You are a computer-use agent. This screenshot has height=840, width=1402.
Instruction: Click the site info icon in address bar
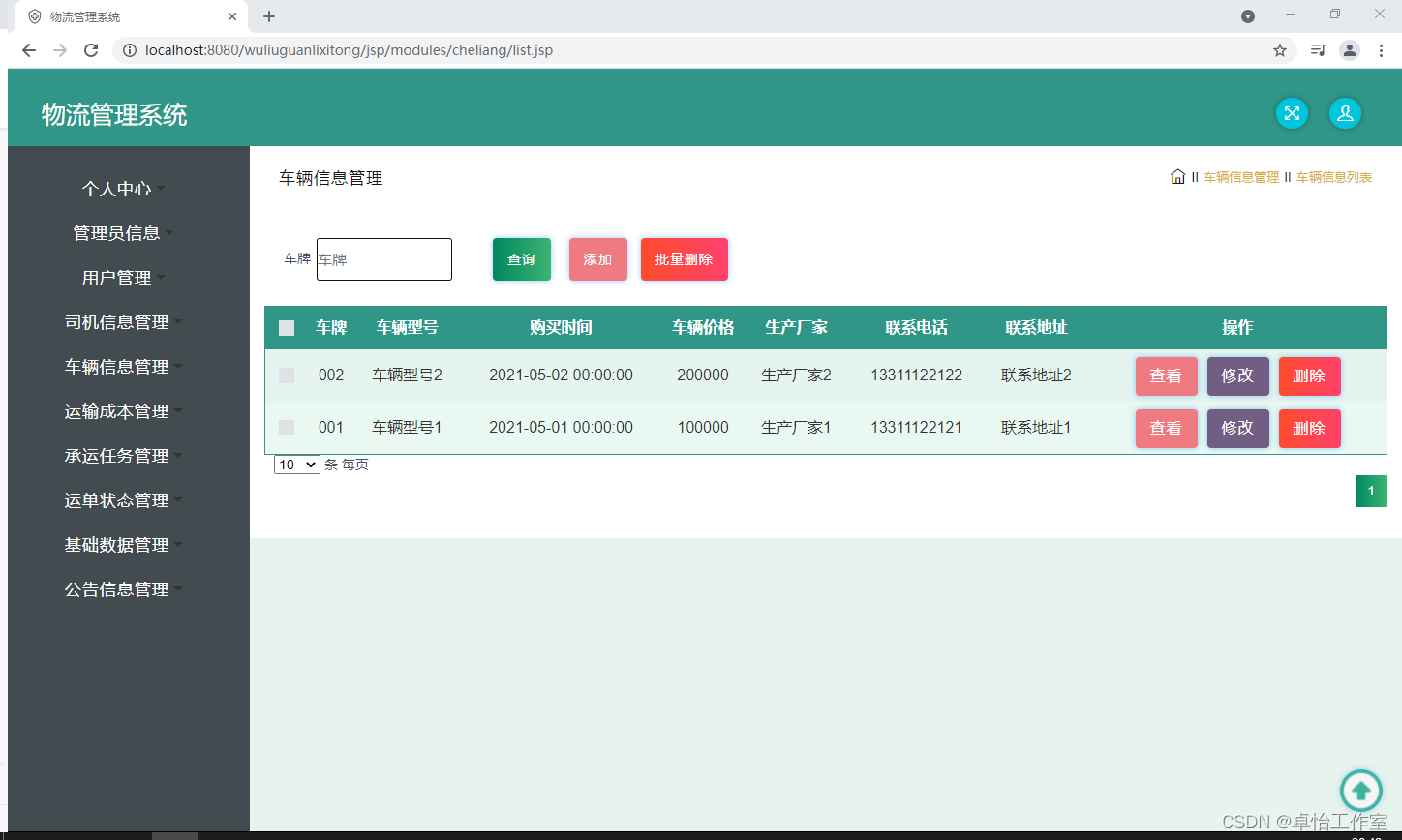[130, 49]
